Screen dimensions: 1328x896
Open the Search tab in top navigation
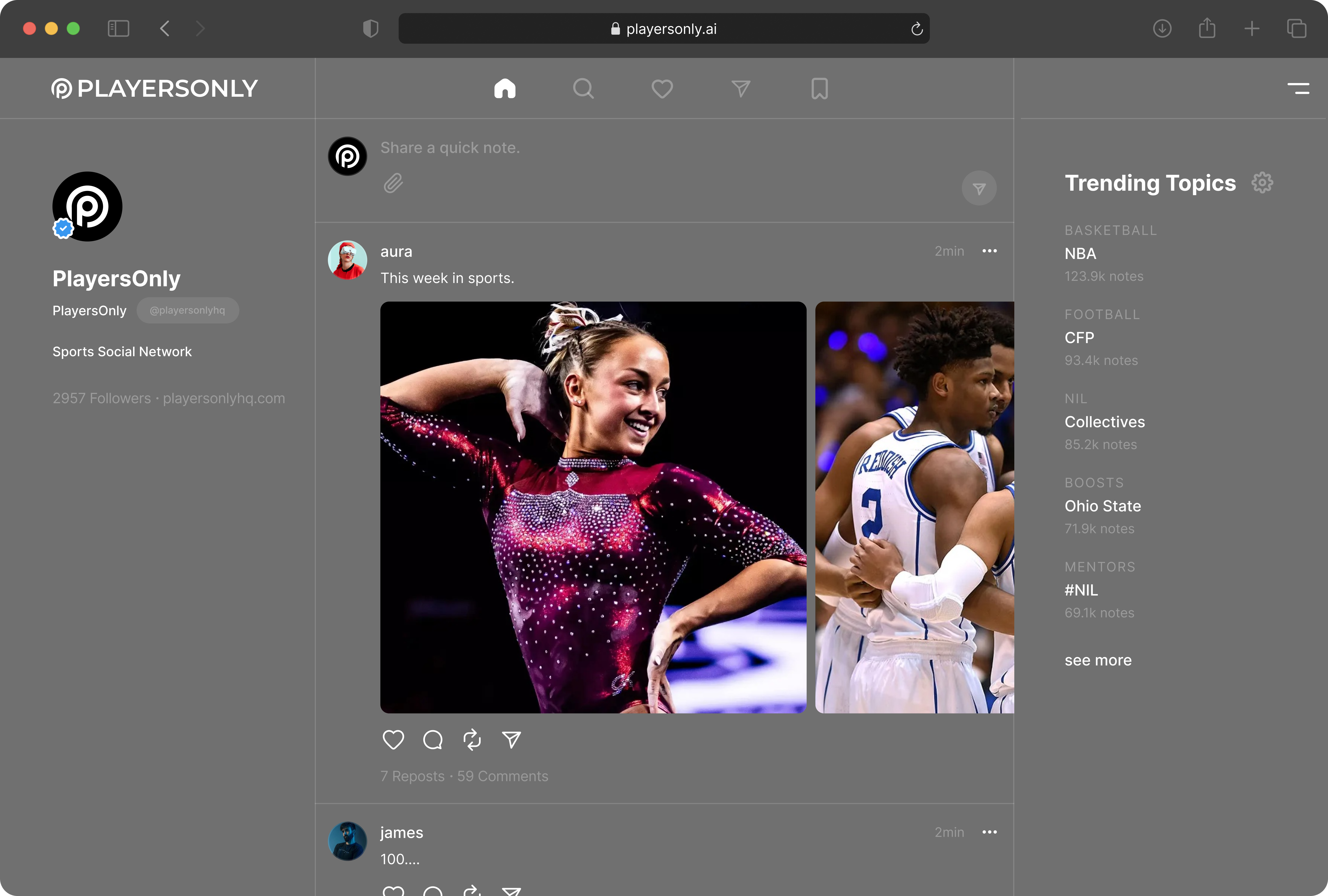click(x=583, y=89)
